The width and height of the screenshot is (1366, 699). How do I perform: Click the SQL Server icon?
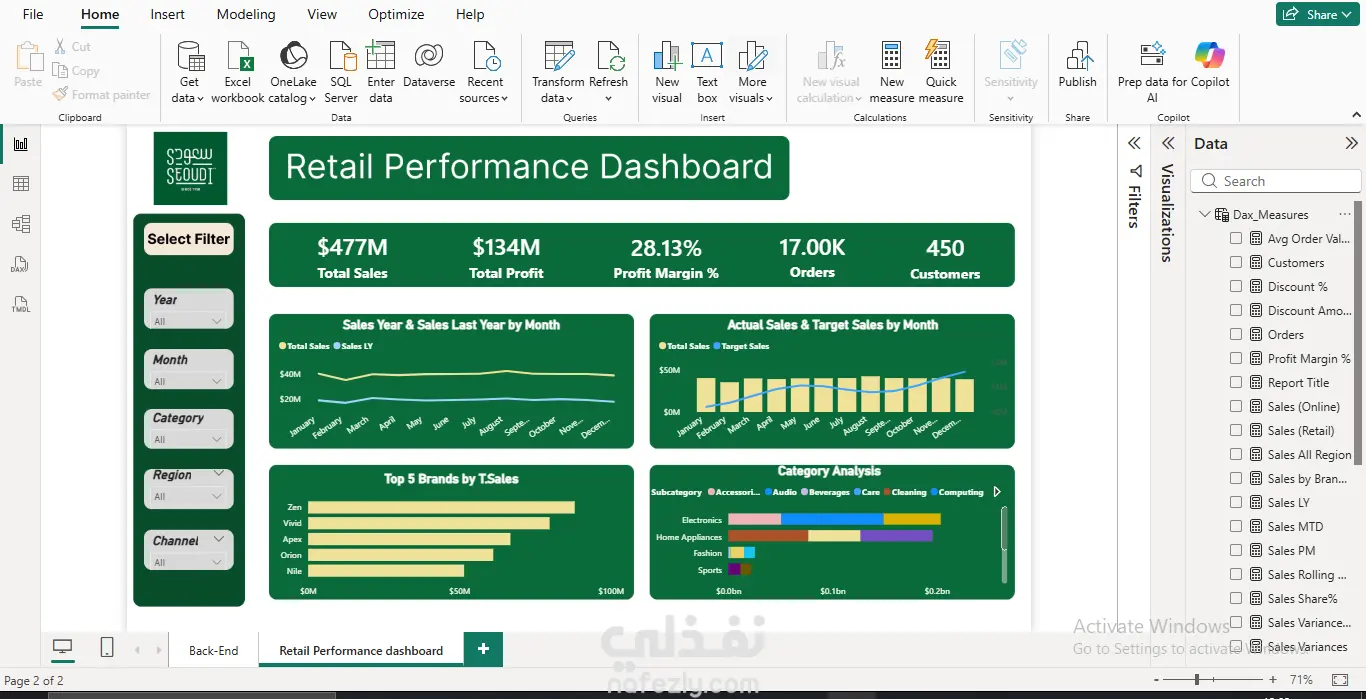[x=341, y=55]
